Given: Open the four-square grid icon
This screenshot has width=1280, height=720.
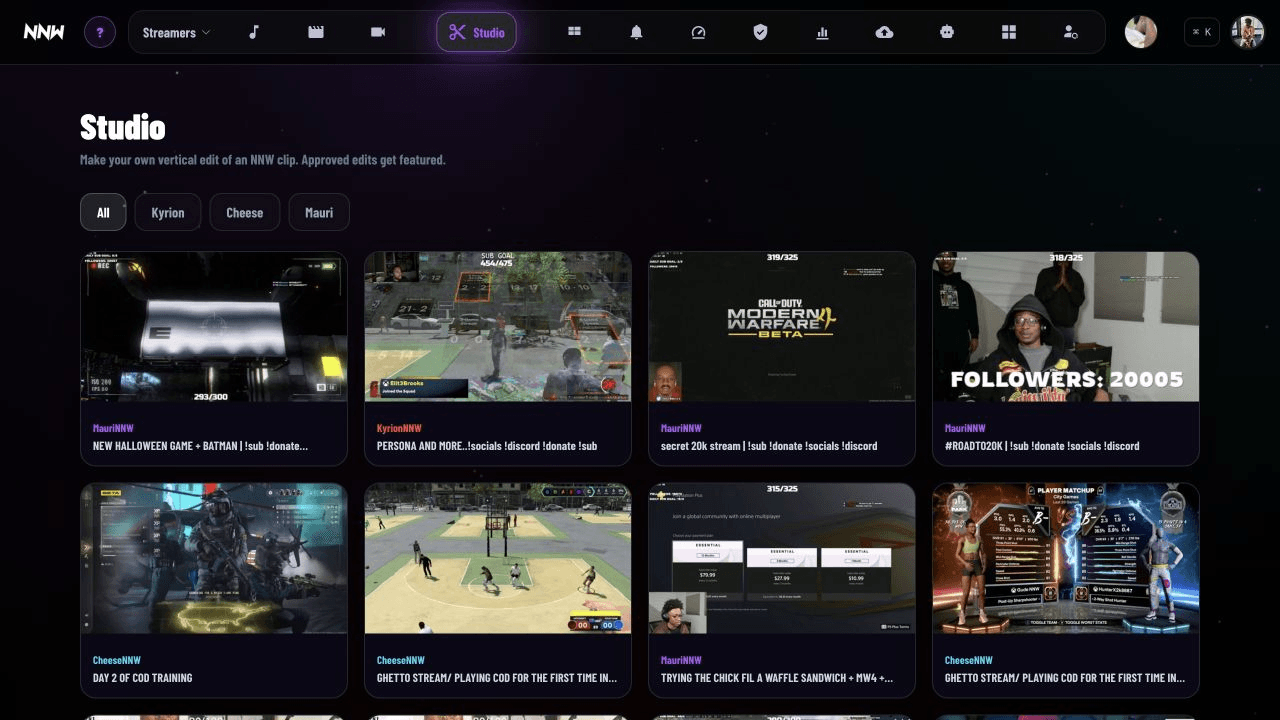Looking at the screenshot, I should (x=1008, y=32).
